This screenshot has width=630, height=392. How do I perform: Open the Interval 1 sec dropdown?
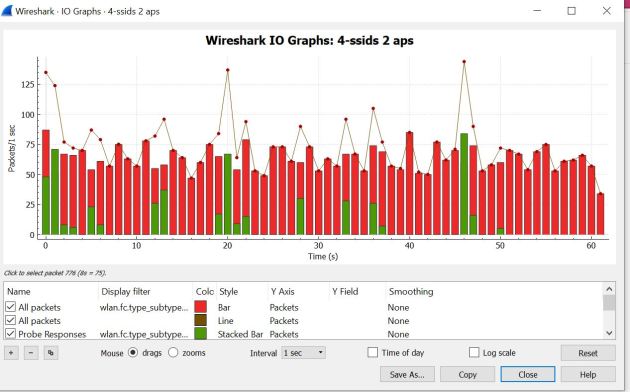click(x=303, y=353)
